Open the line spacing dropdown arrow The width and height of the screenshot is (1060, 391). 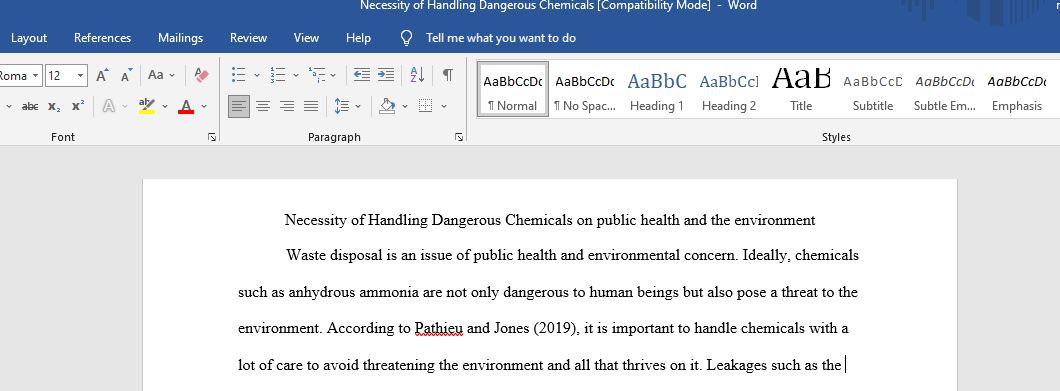tap(358, 107)
